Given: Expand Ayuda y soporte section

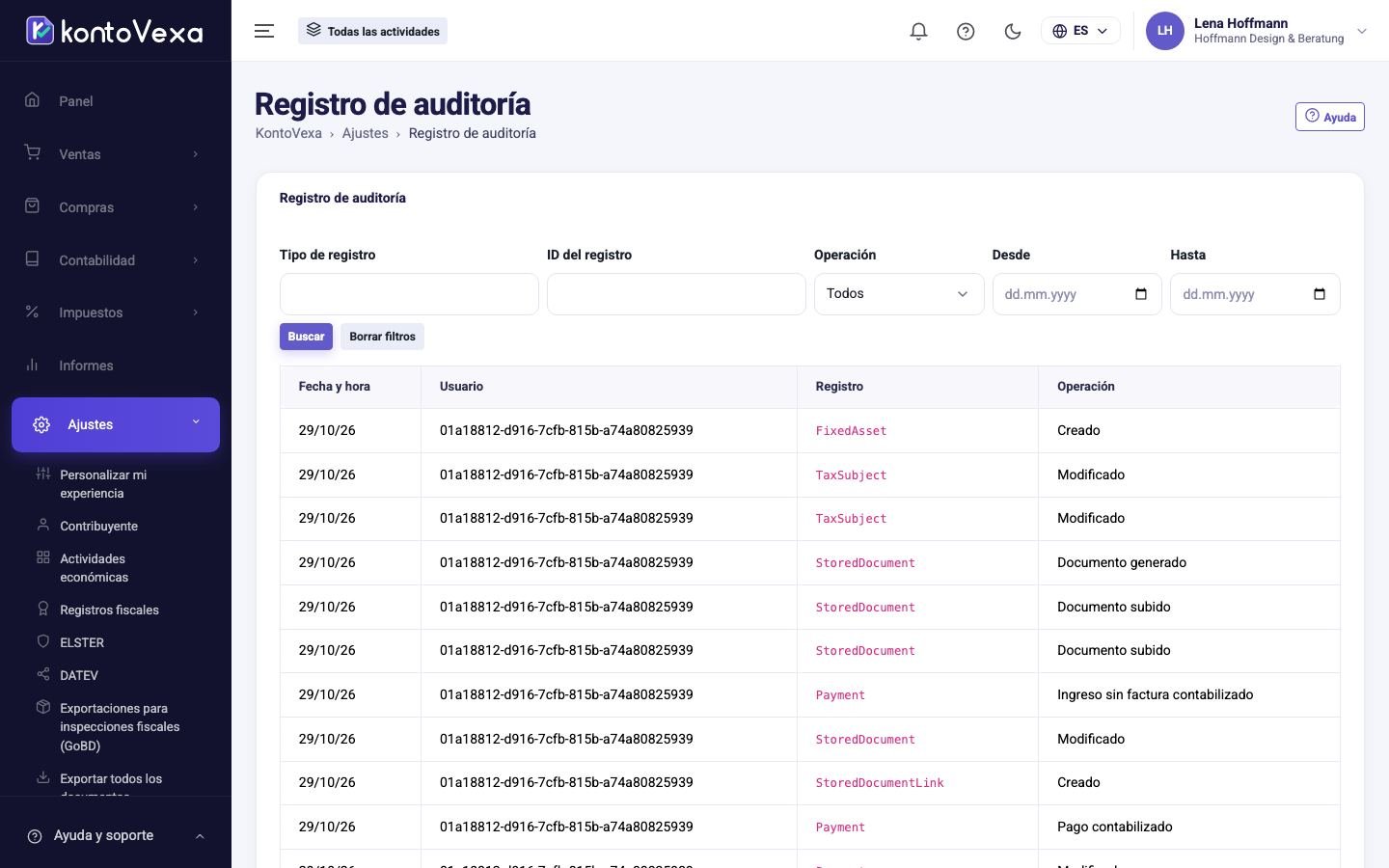Looking at the screenshot, I should tap(116, 835).
